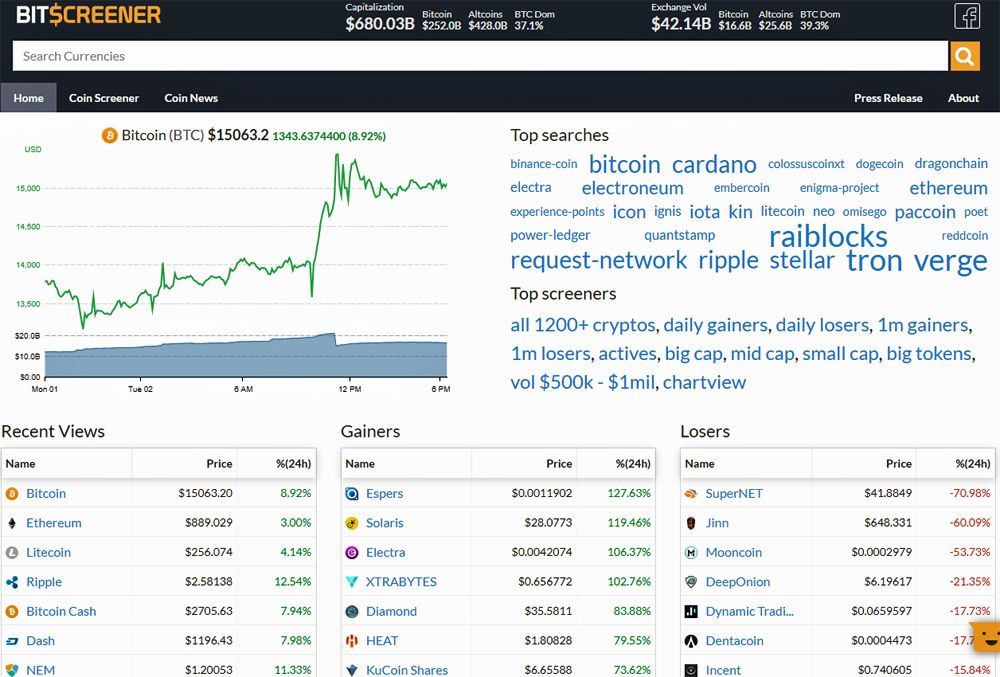Image resolution: width=1000 pixels, height=677 pixels.
Task: Click the SuperNET coin icon
Action: 691,493
